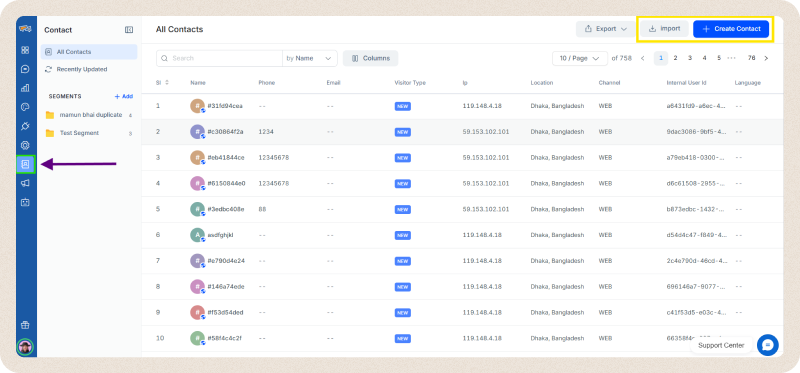Open contact #58f4c4c2f
This screenshot has height=373, width=800.
click(x=224, y=338)
